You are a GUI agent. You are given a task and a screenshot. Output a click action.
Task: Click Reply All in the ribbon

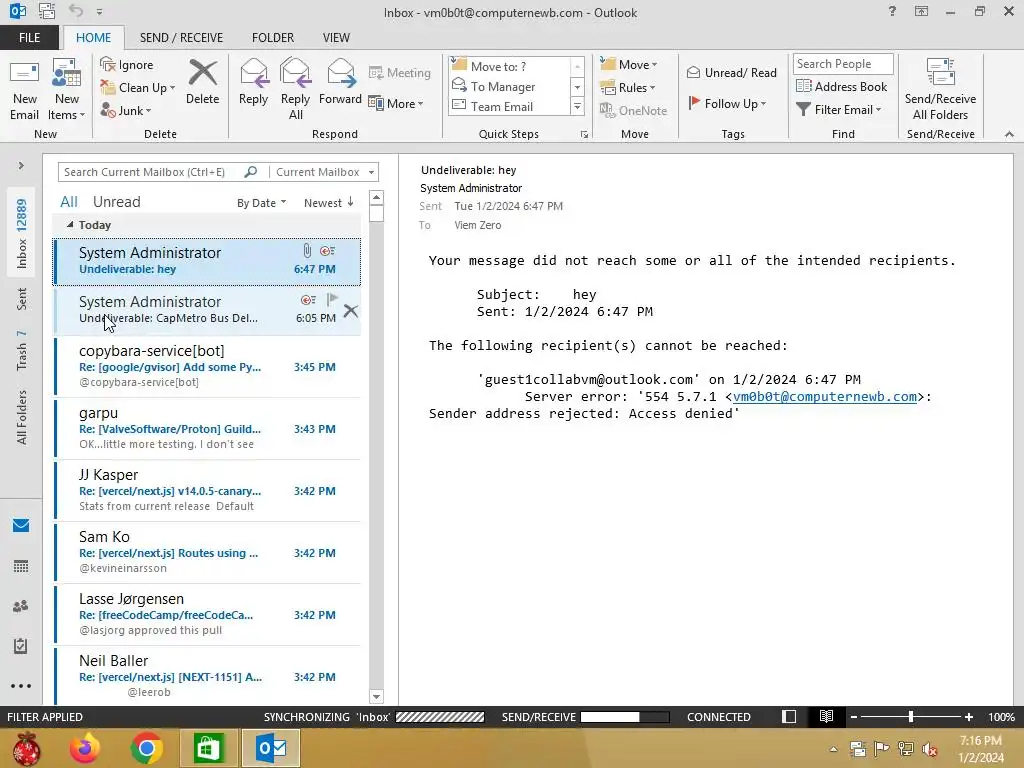pyautogui.click(x=295, y=89)
